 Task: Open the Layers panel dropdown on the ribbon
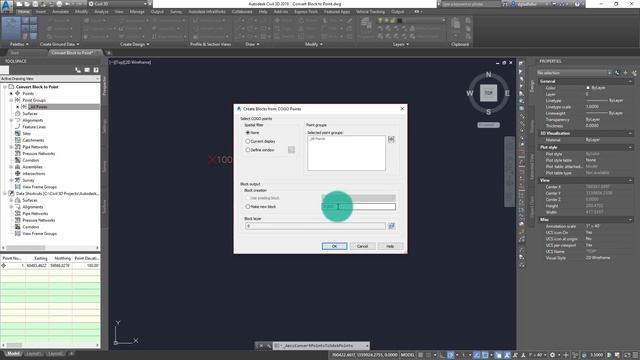coord(401,44)
